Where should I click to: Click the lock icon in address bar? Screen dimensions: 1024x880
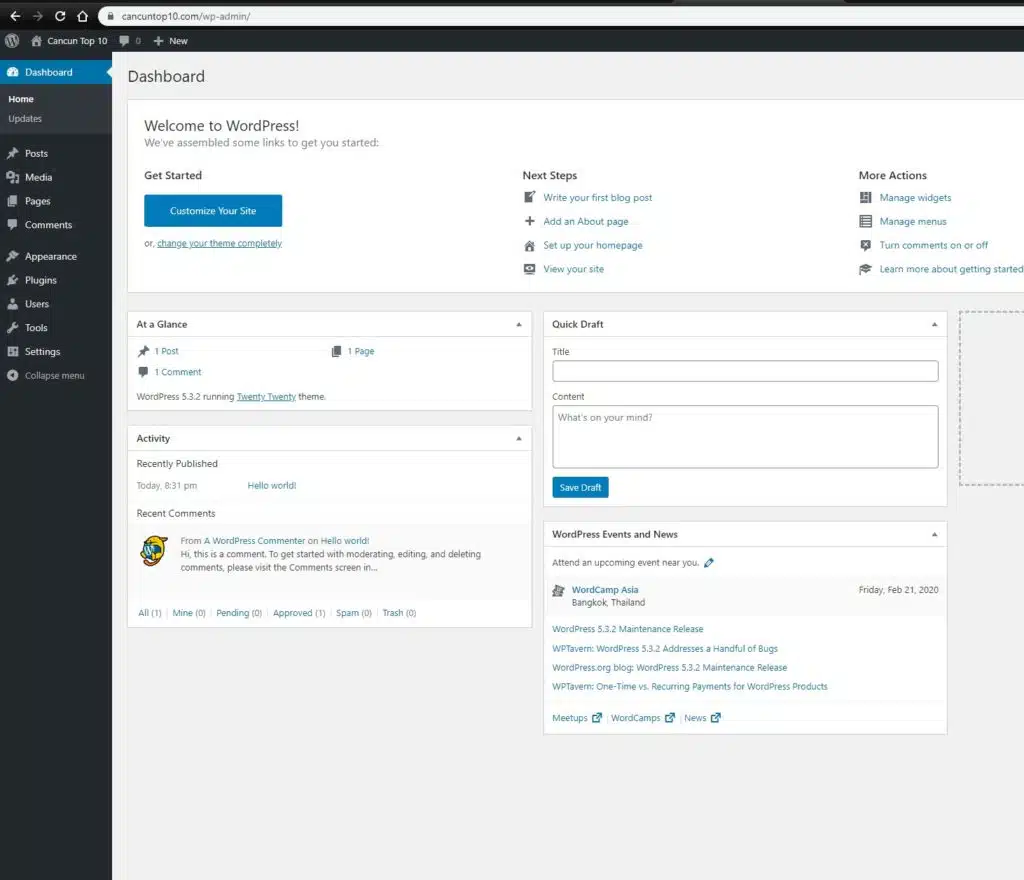[110, 16]
